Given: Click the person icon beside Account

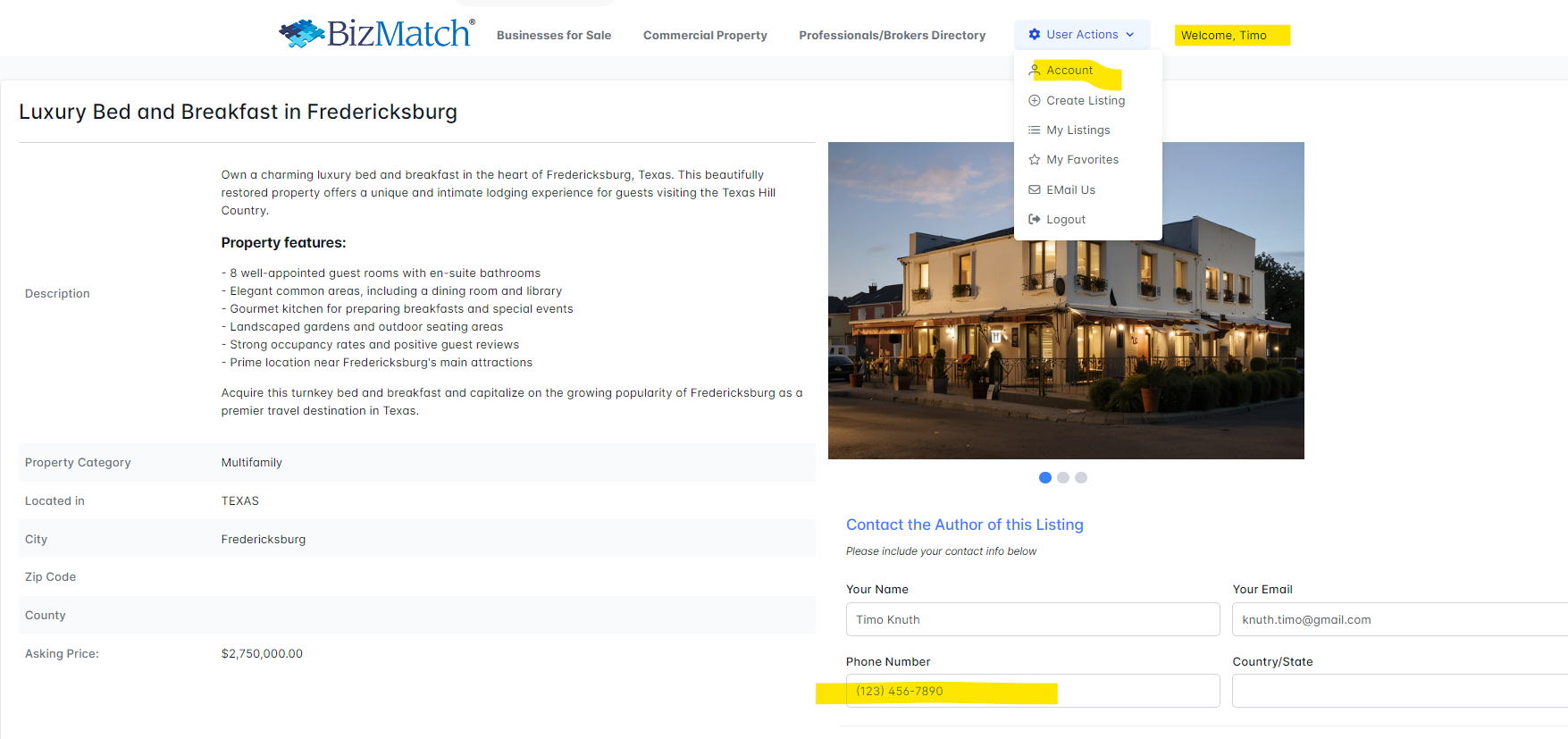Looking at the screenshot, I should coord(1035,71).
